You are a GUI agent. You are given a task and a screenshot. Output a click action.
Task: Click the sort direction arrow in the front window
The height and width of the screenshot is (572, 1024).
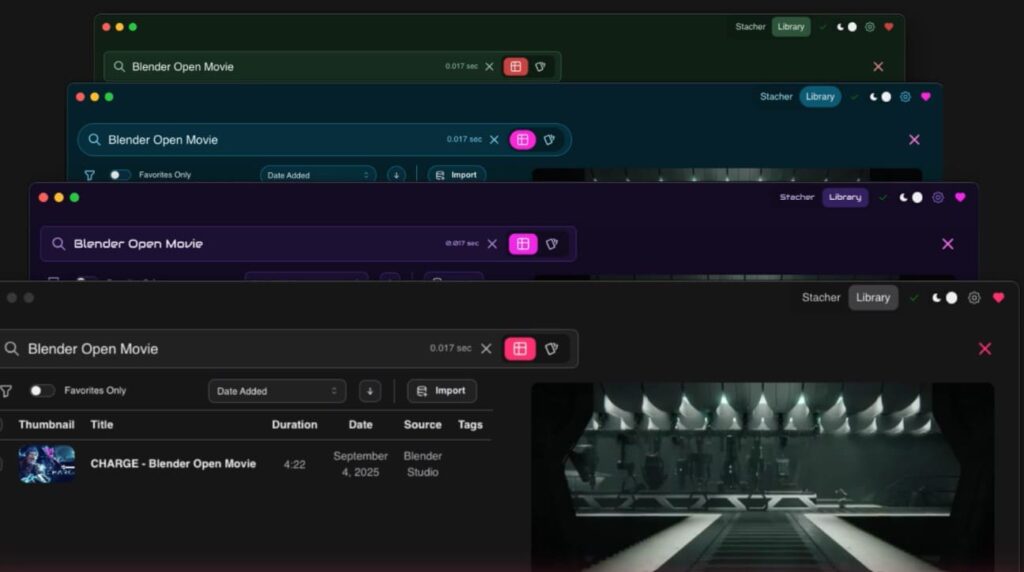pyautogui.click(x=370, y=391)
